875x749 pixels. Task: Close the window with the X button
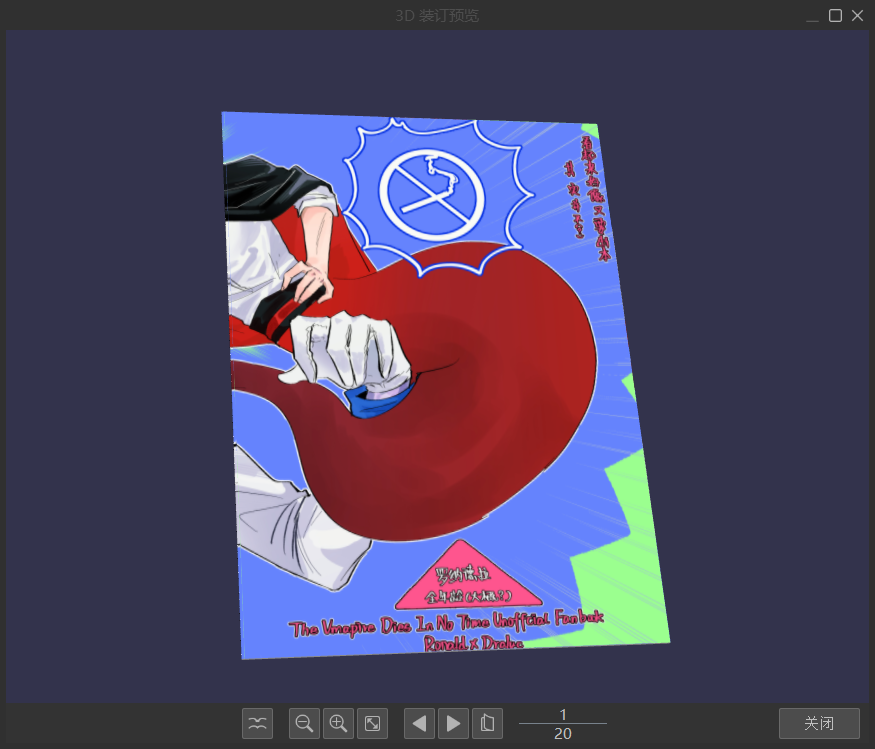pos(858,16)
